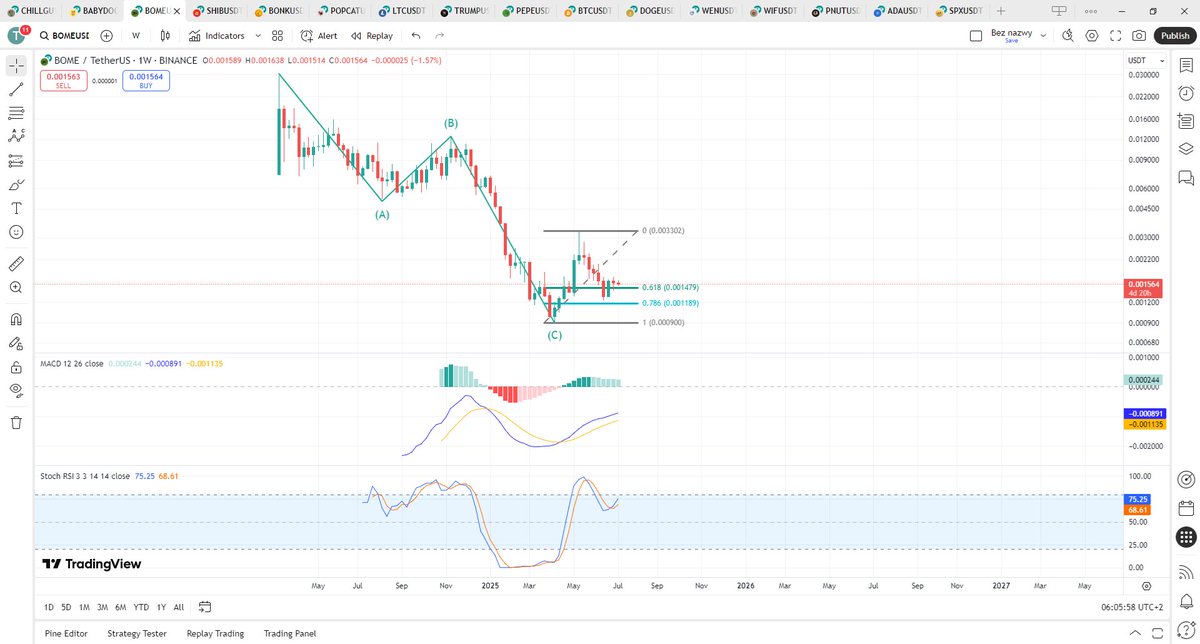
Task: Click the BUY 0.001564 button
Action: (146, 81)
